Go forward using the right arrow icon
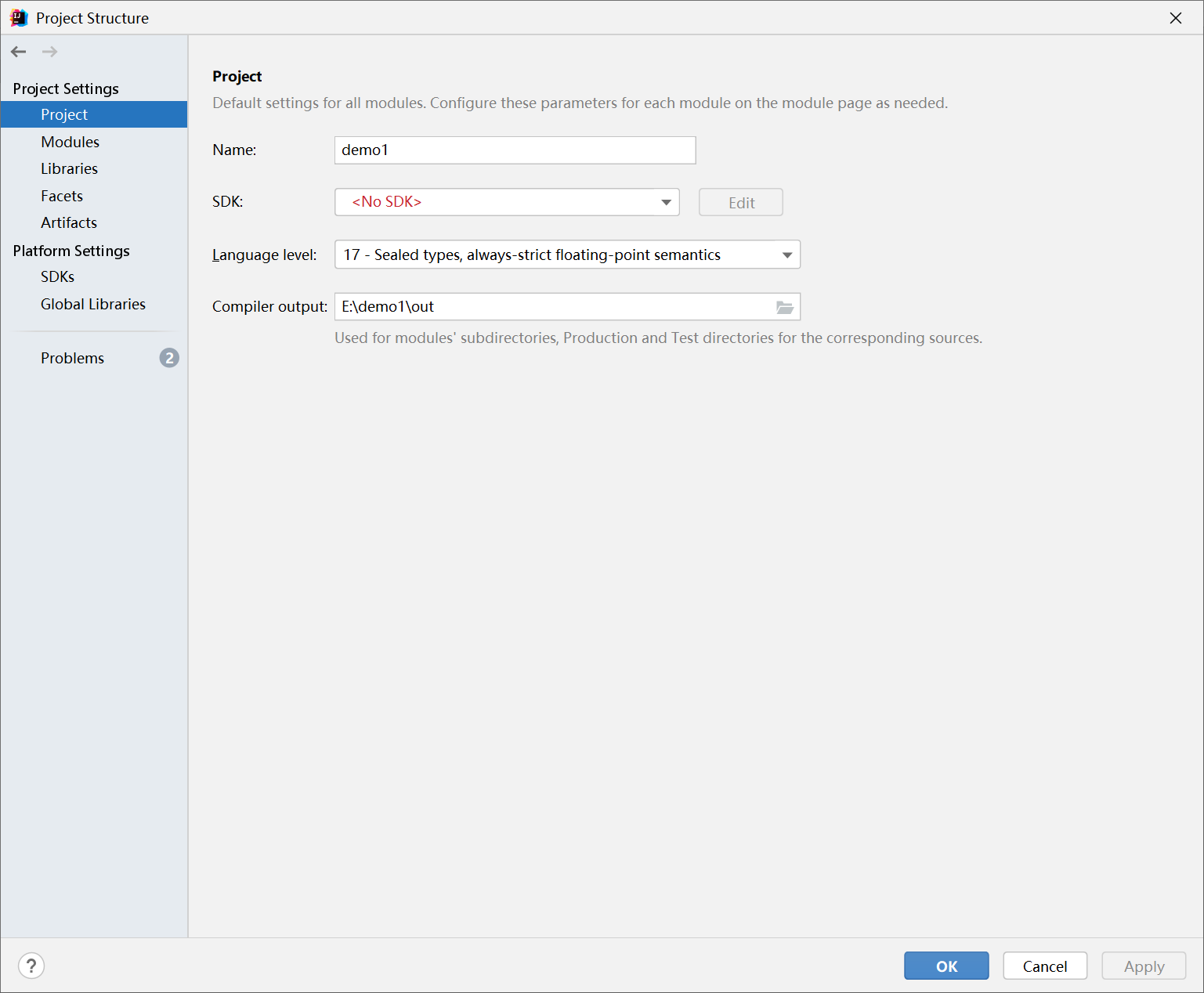 49,52
